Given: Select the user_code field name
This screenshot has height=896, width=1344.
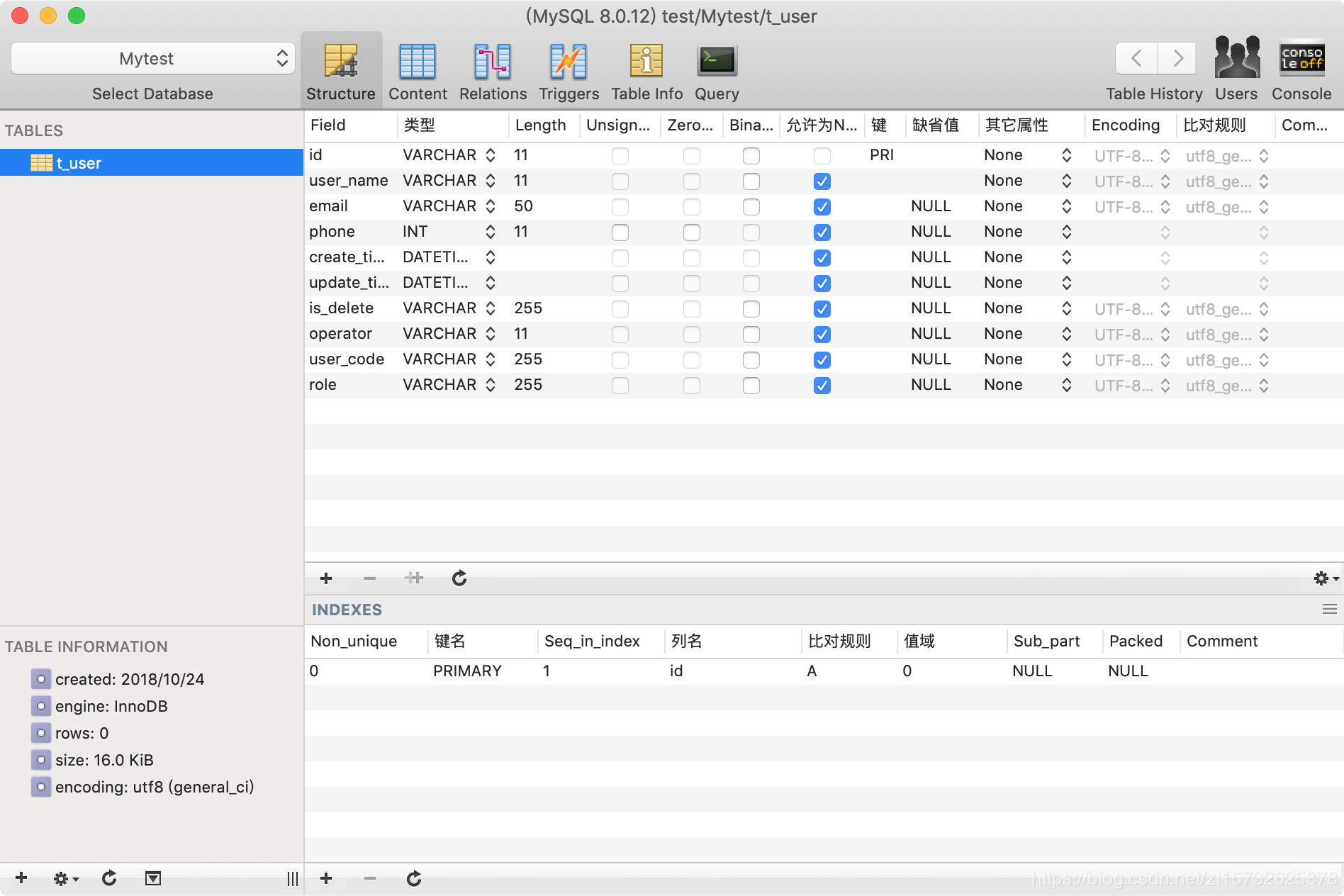Looking at the screenshot, I should 347,359.
